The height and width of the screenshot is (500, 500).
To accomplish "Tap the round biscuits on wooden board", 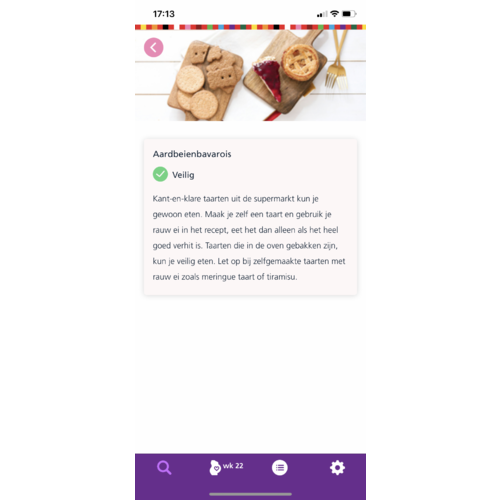I will (x=197, y=92).
